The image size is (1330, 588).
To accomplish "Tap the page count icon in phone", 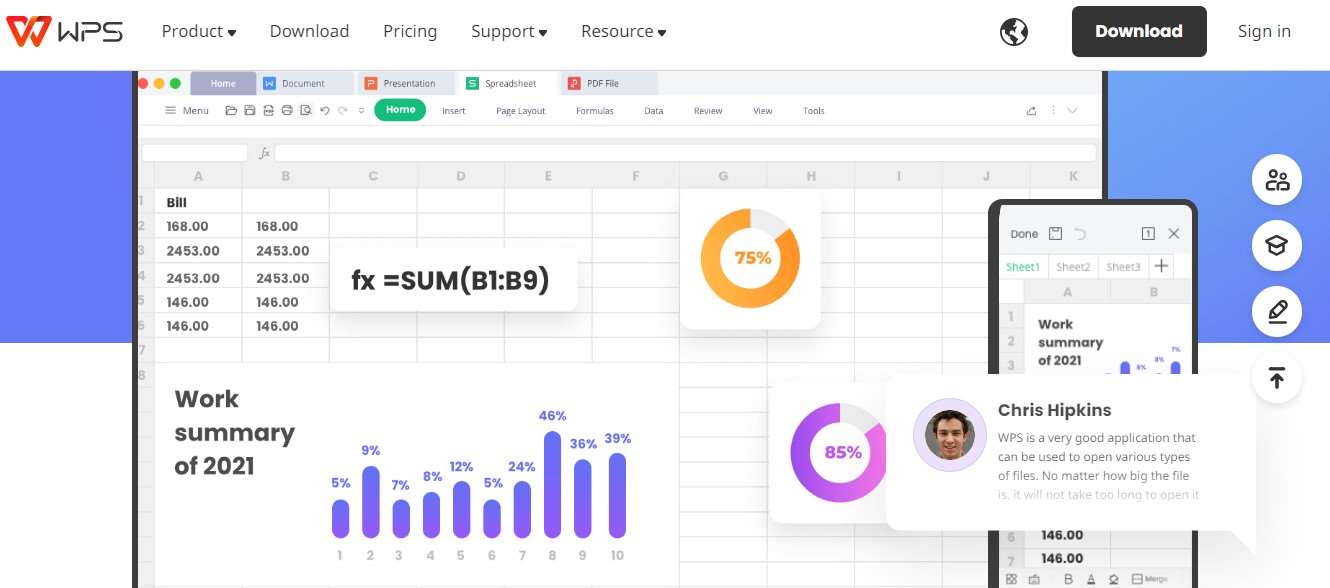I will point(1148,233).
